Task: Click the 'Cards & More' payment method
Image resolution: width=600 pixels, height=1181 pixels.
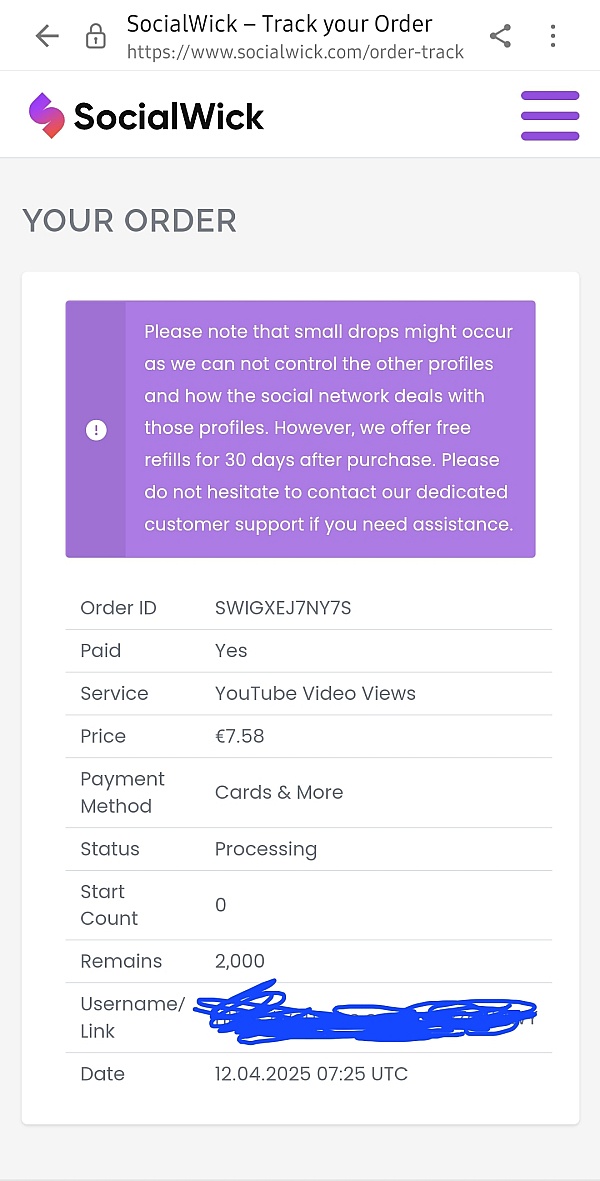Action: (279, 792)
